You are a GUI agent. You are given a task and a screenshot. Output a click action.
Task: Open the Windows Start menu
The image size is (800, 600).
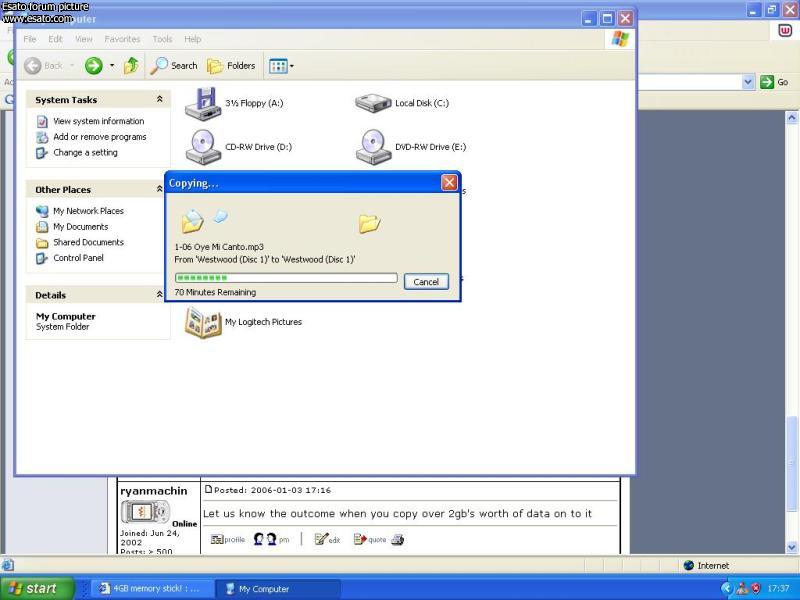36,589
